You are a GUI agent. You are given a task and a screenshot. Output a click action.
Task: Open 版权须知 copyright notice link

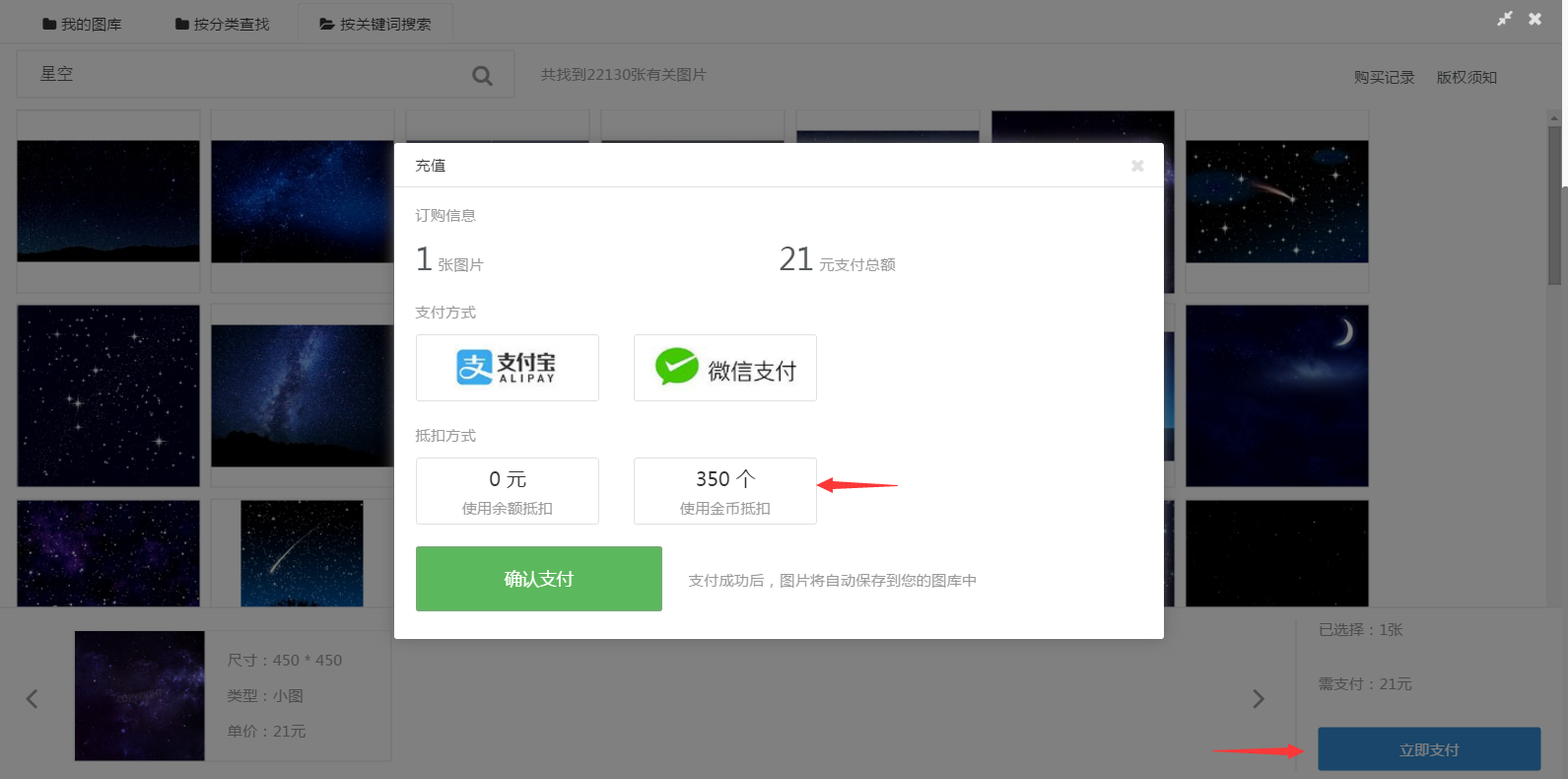click(1466, 77)
